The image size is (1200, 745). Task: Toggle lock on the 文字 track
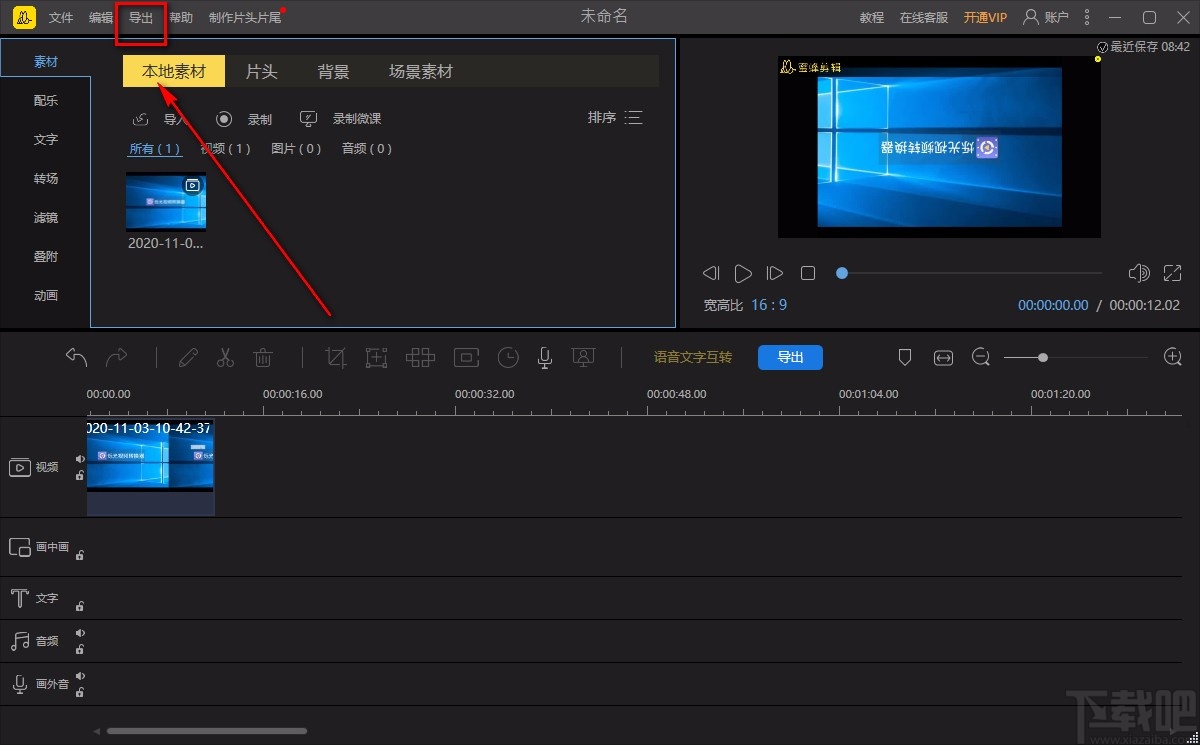click(80, 605)
